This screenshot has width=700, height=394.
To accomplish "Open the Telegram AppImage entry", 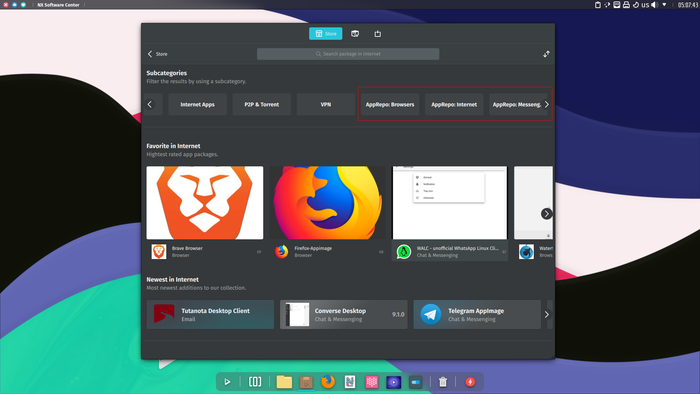I will (477, 315).
